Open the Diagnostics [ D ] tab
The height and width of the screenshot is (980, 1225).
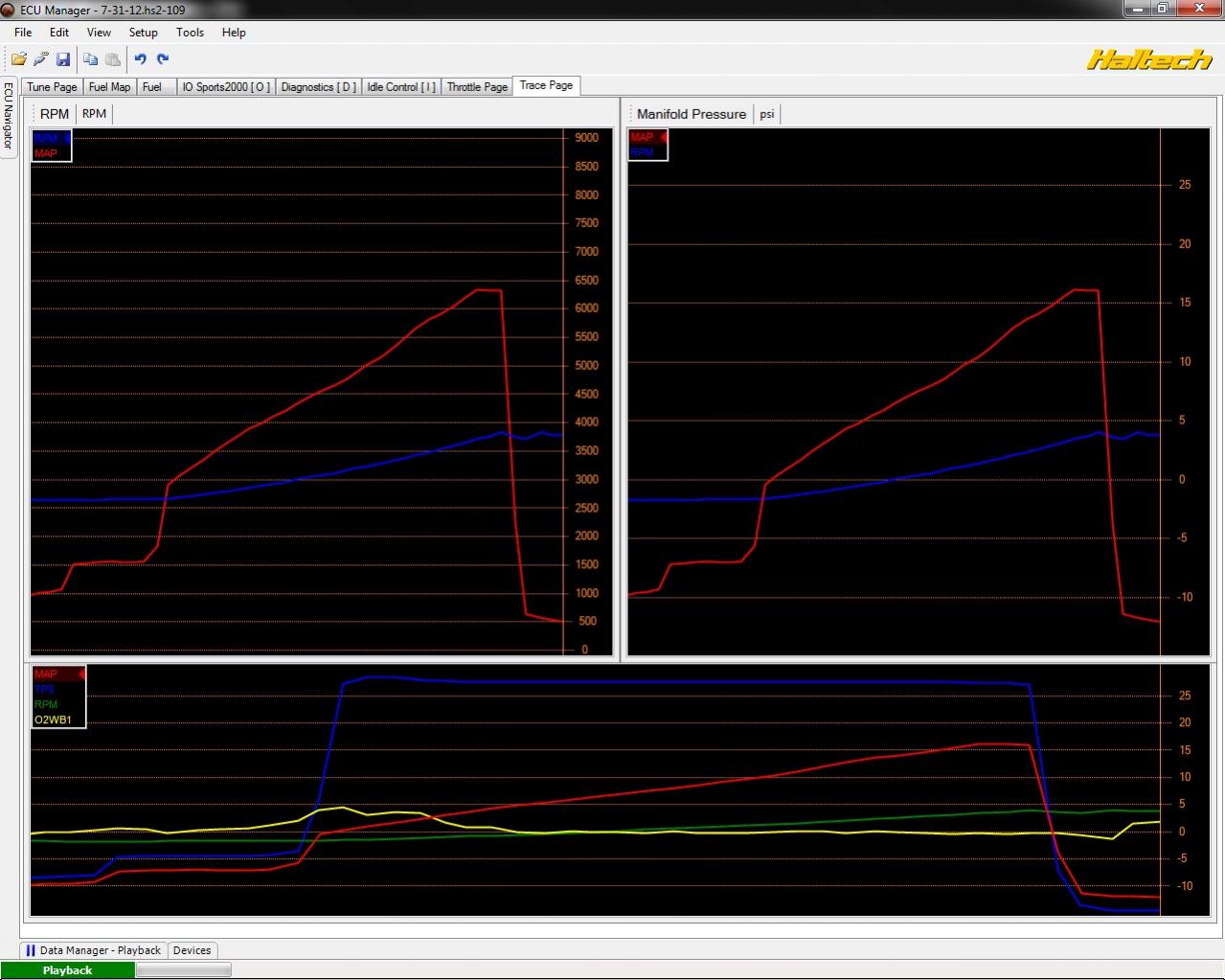(318, 86)
